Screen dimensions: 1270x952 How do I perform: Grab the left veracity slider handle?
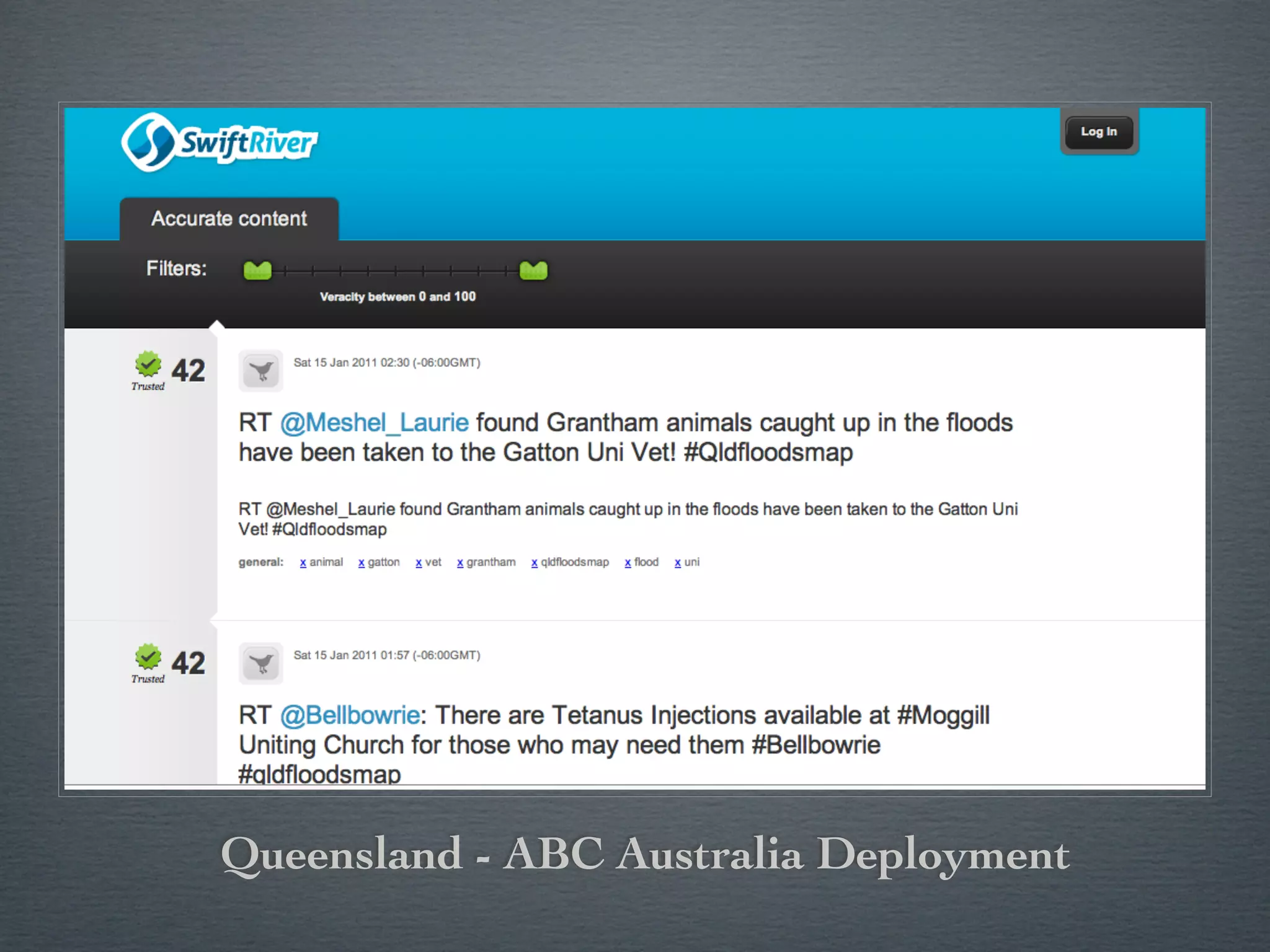257,270
